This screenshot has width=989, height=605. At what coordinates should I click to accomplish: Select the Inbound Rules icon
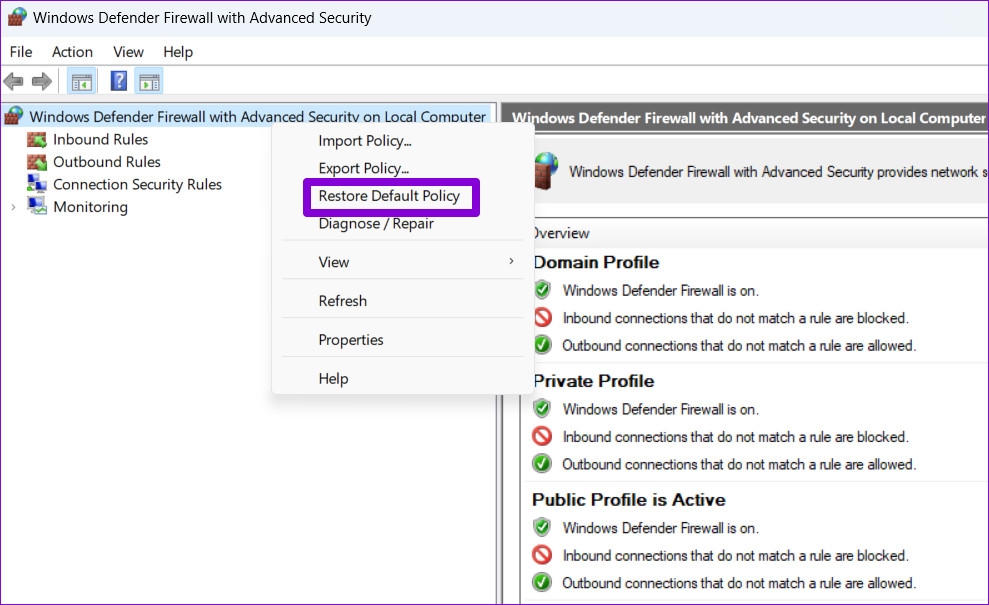tap(37, 139)
